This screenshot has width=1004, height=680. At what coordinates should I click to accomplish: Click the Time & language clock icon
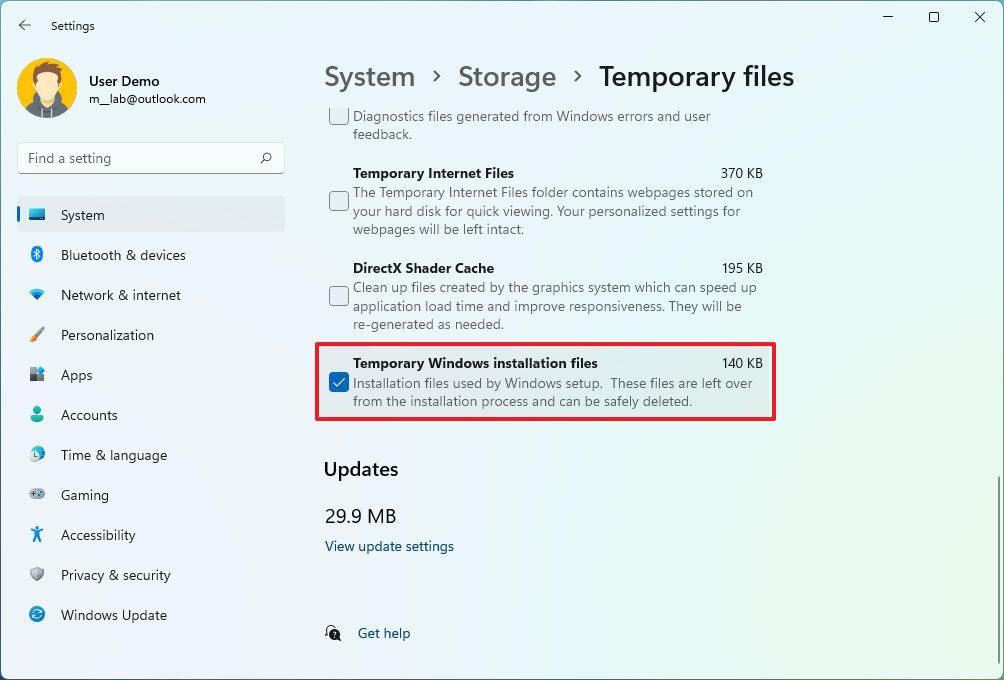tap(36, 455)
